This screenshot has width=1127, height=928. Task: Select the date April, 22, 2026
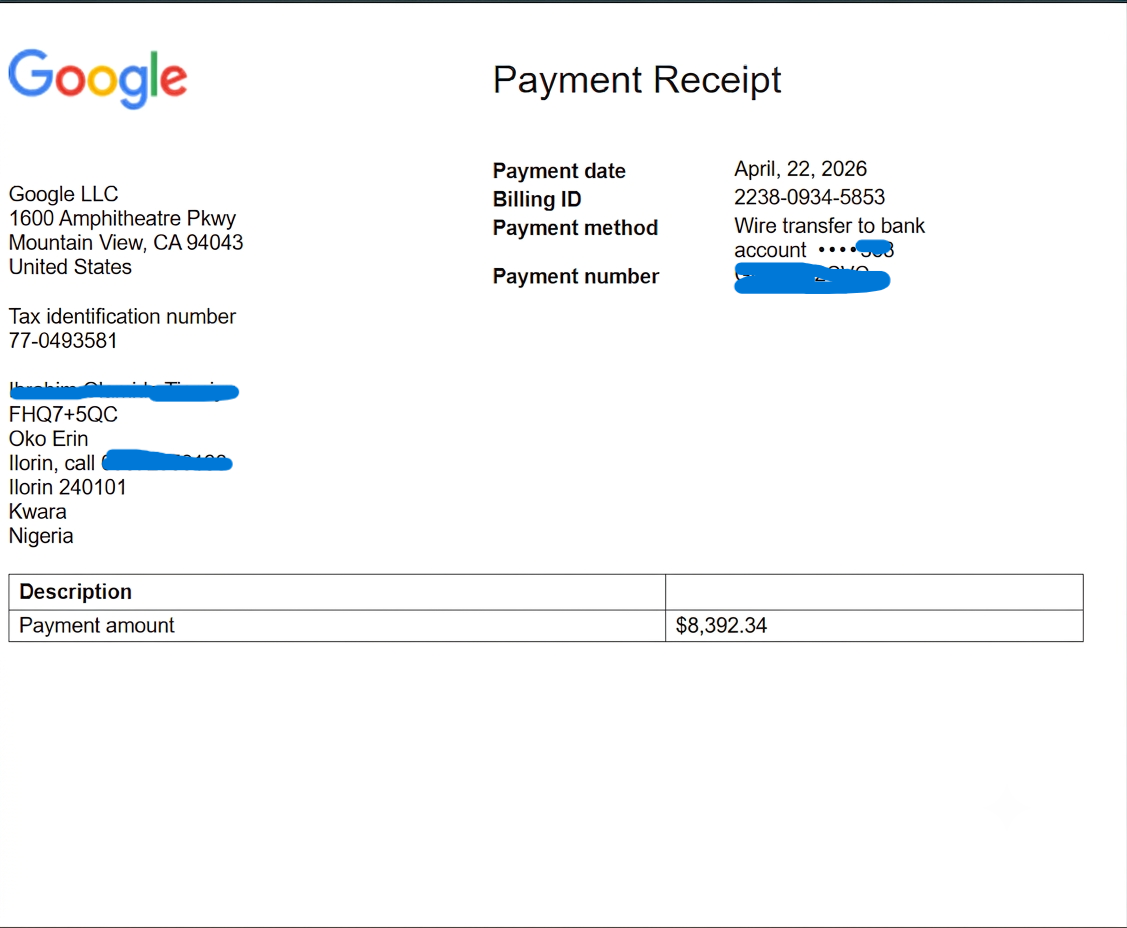coord(801,169)
